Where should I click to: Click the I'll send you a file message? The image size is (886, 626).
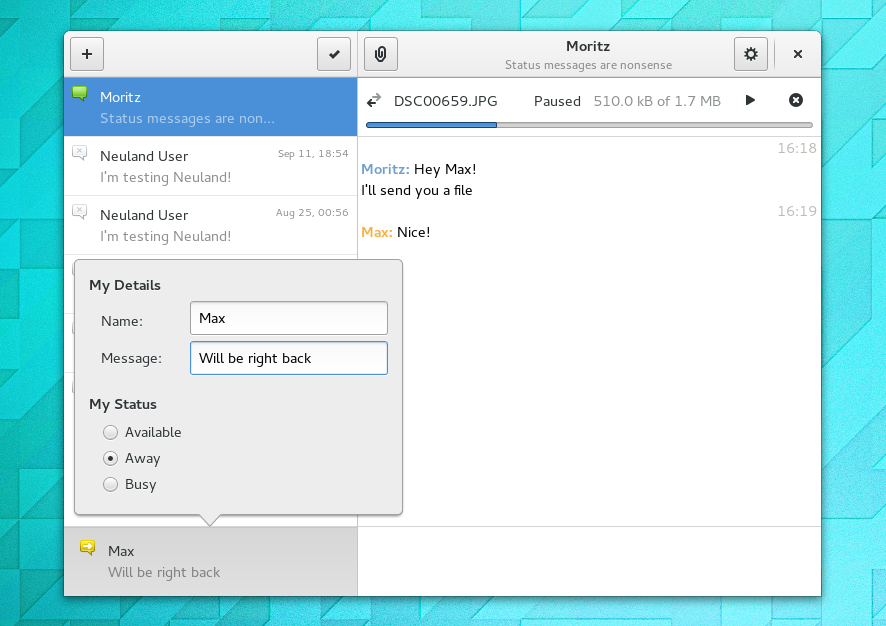pyautogui.click(x=417, y=190)
